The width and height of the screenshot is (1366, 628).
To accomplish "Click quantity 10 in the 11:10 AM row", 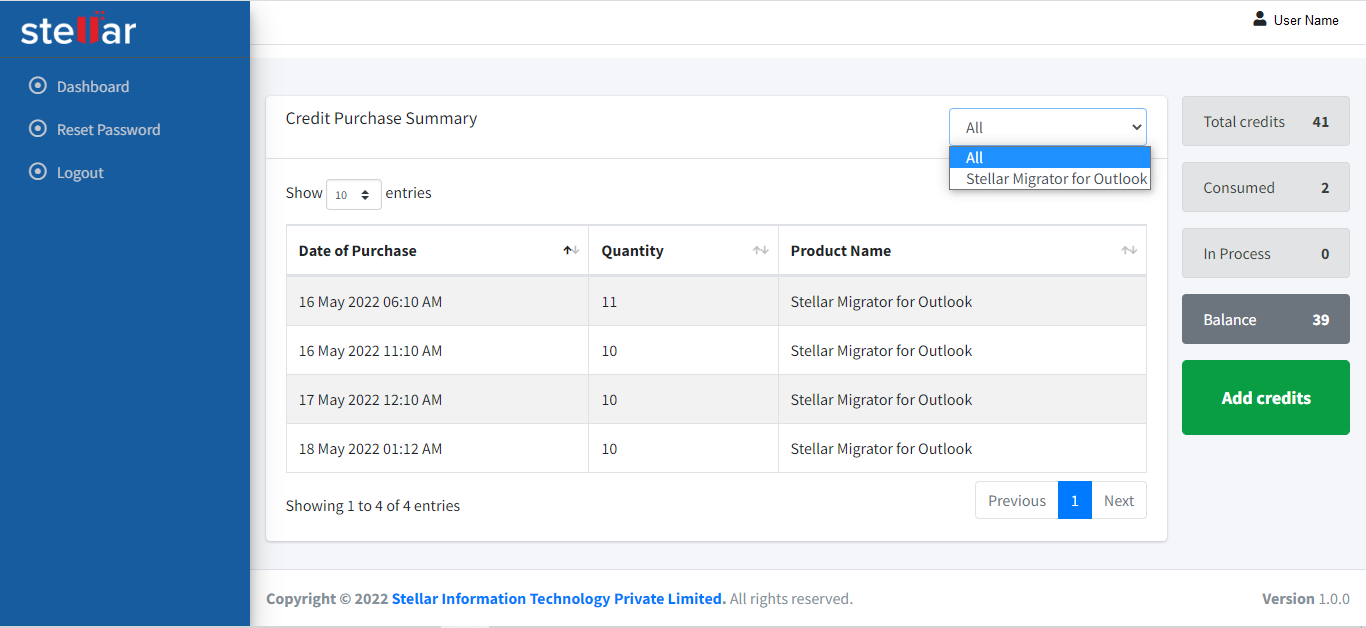I will click(683, 351).
